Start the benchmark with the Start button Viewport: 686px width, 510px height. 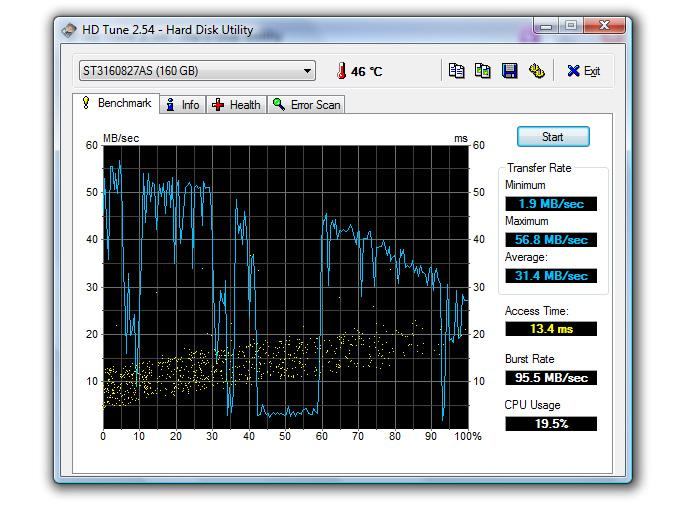click(553, 137)
